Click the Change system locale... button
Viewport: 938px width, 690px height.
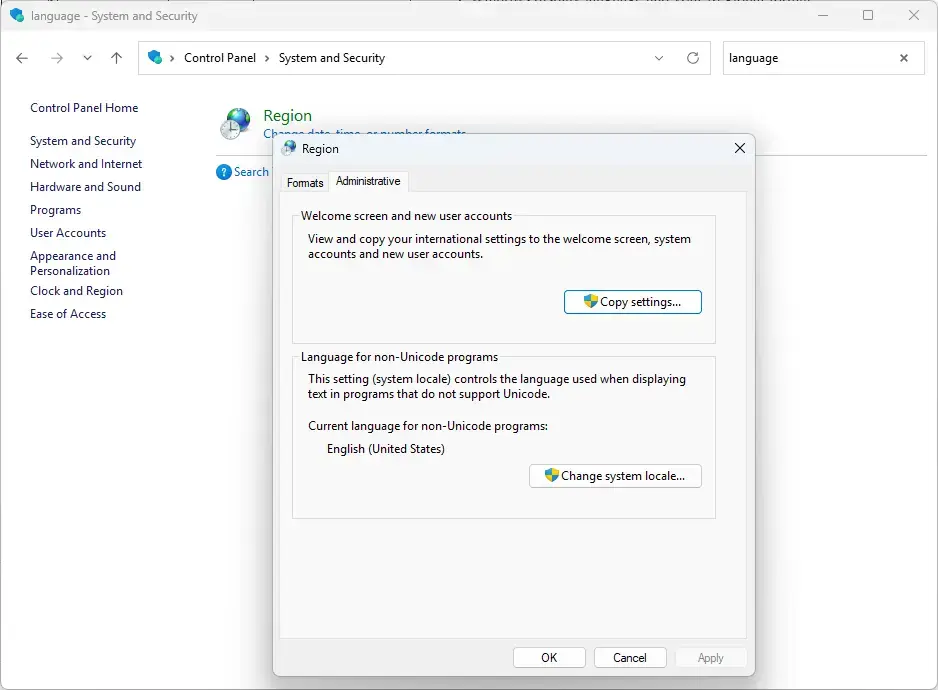616,476
